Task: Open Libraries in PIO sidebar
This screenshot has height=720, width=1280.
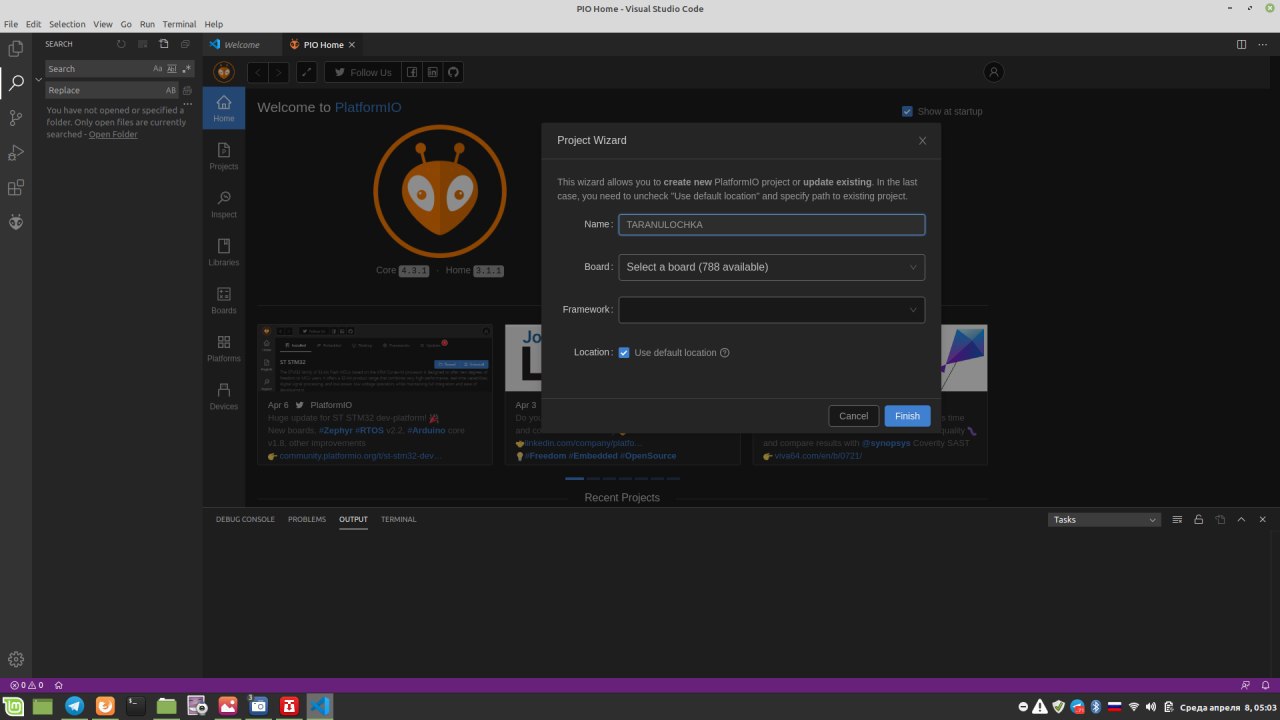Action: click(x=224, y=252)
